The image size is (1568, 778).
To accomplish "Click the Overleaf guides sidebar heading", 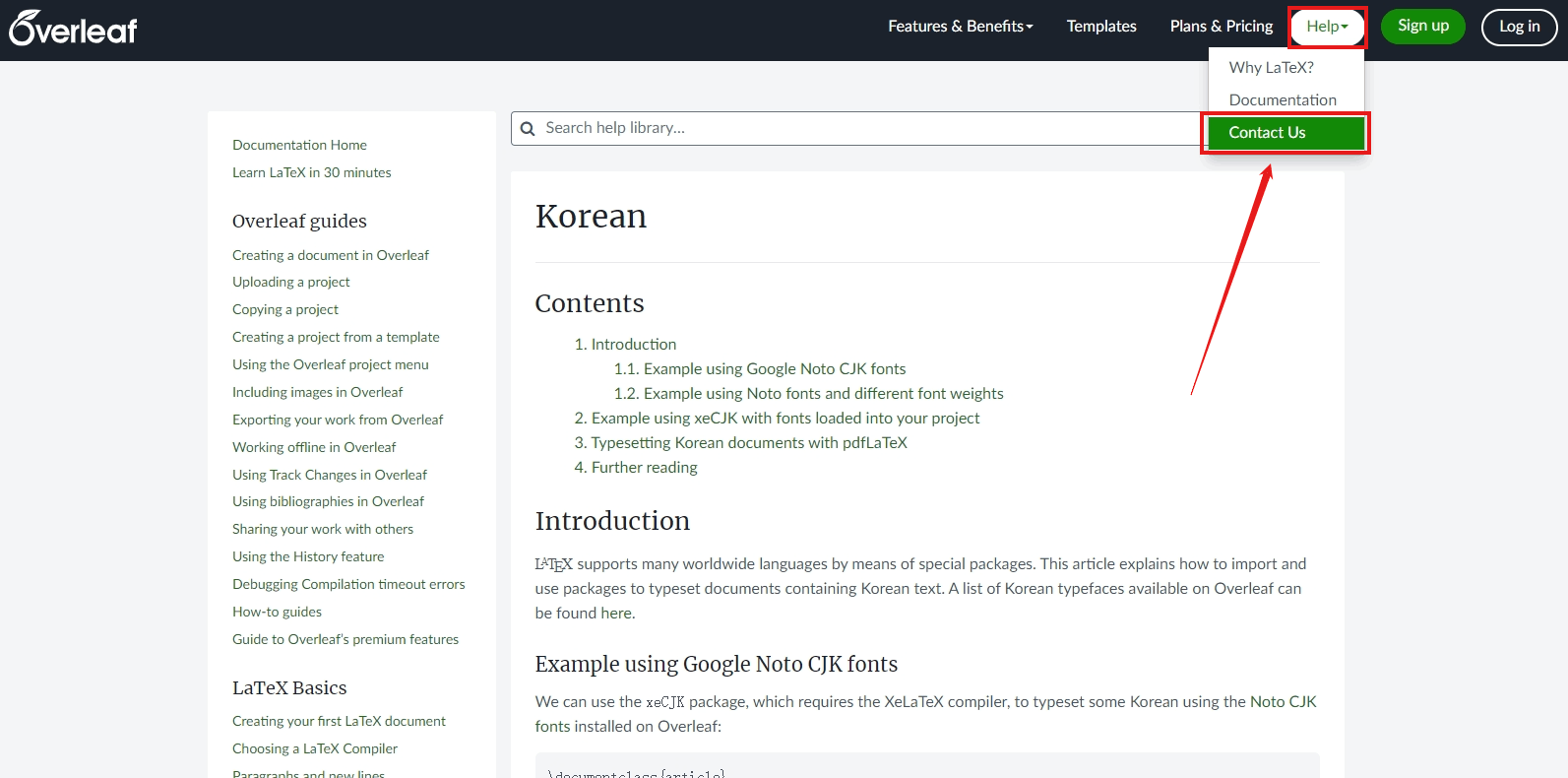I will pos(299,221).
